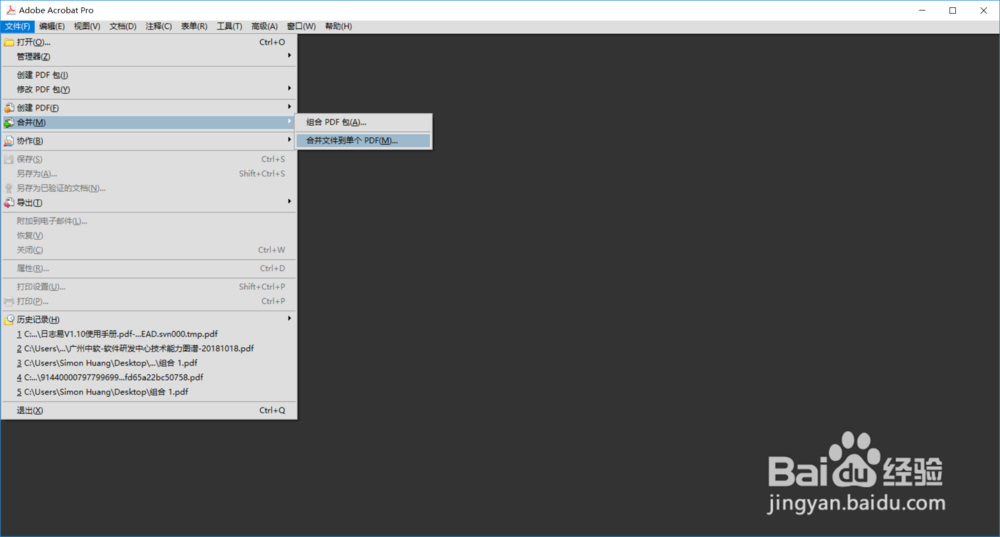Click the greyed ribbon icon beside 另存为已验证的文档
The width and height of the screenshot is (1000, 537).
tap(9, 188)
